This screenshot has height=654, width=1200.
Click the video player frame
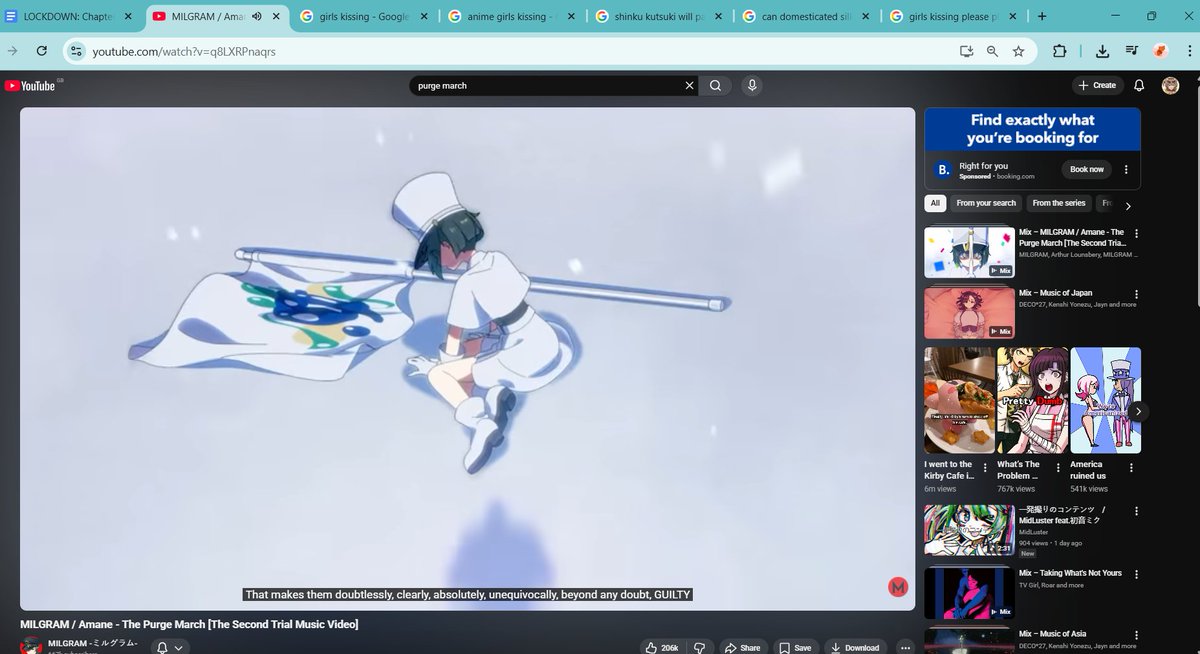point(467,358)
